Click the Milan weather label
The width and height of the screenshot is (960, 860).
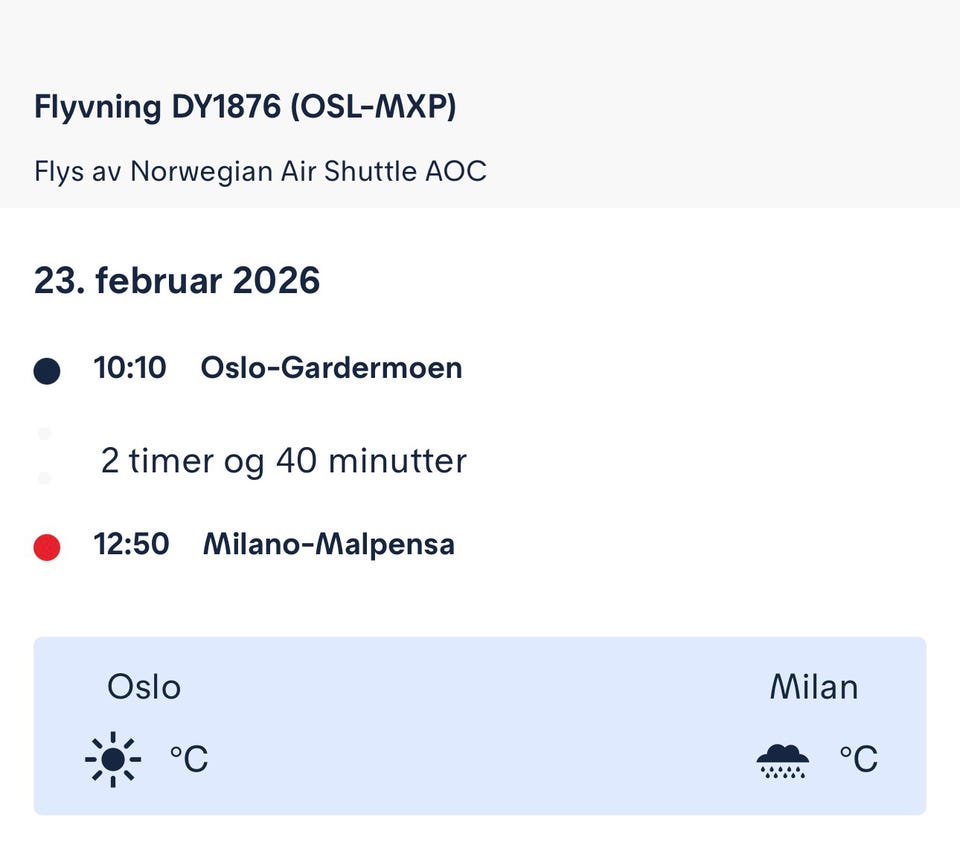(813, 687)
